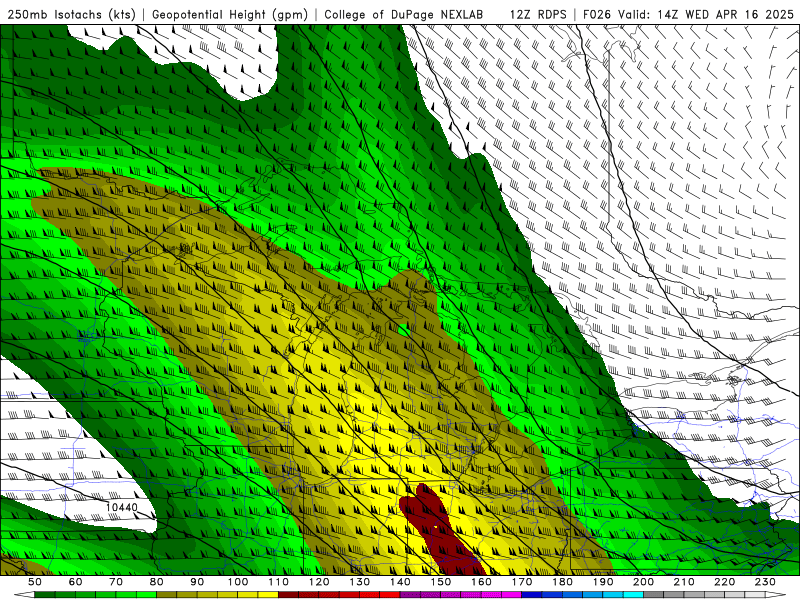Click the bright yellow segment of the colorbar
Screen dimensions: 800x600
(x=268, y=595)
